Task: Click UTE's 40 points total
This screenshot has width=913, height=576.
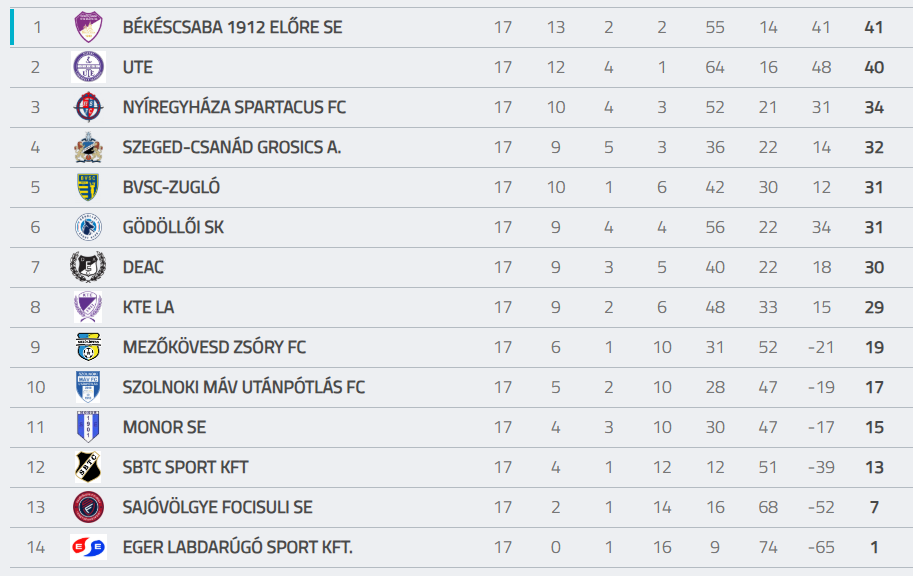Action: [x=874, y=67]
